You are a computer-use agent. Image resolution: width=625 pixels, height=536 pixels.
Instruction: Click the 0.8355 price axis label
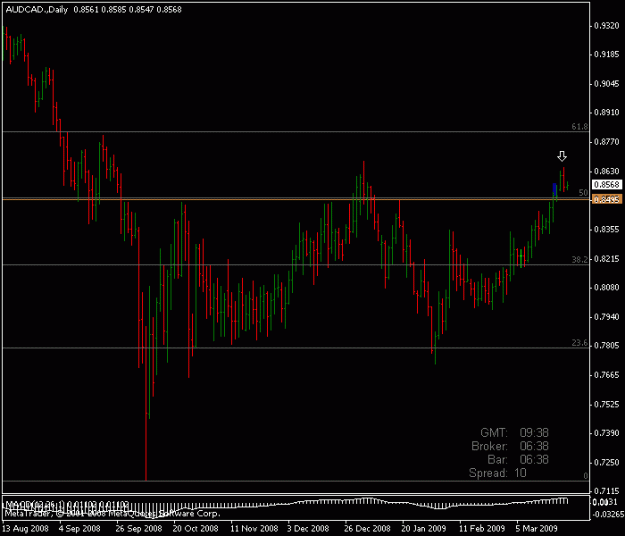[607, 230]
